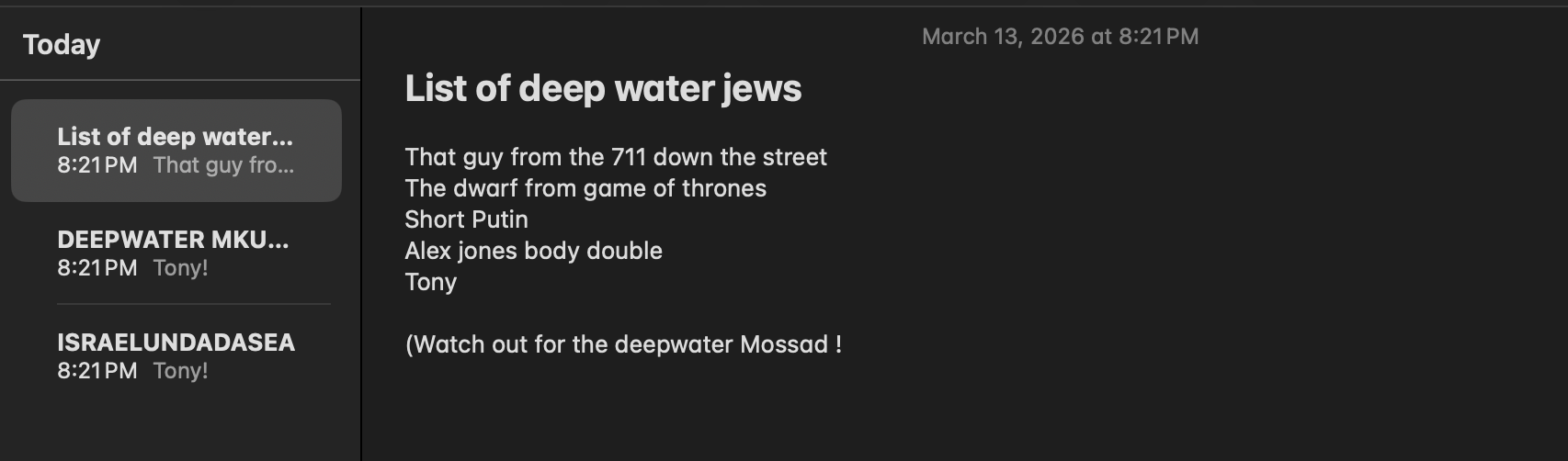Screen dimensions: 1568x461
Task: Click the 'Tony' line in note body
Action: pyautogui.click(x=430, y=282)
